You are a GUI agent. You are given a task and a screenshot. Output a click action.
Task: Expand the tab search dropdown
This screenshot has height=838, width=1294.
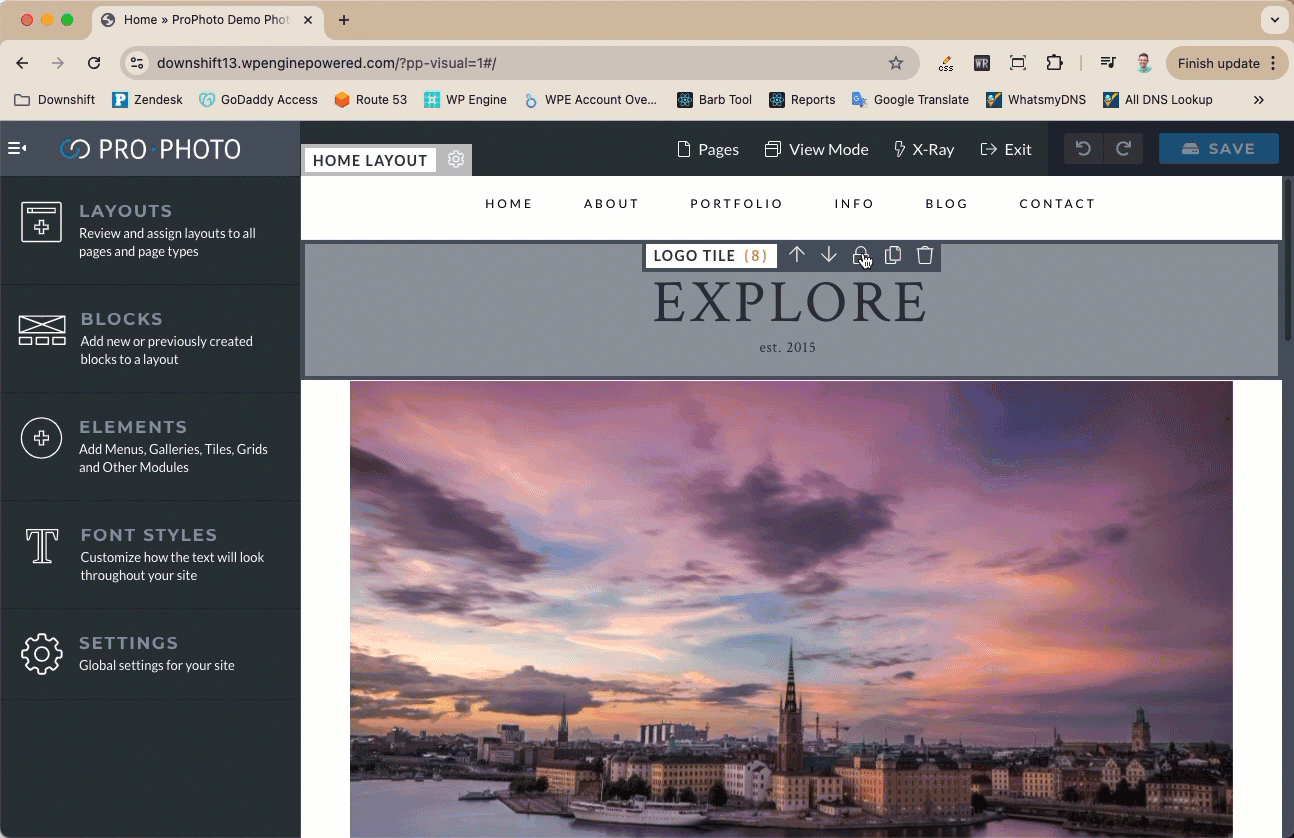click(1274, 19)
